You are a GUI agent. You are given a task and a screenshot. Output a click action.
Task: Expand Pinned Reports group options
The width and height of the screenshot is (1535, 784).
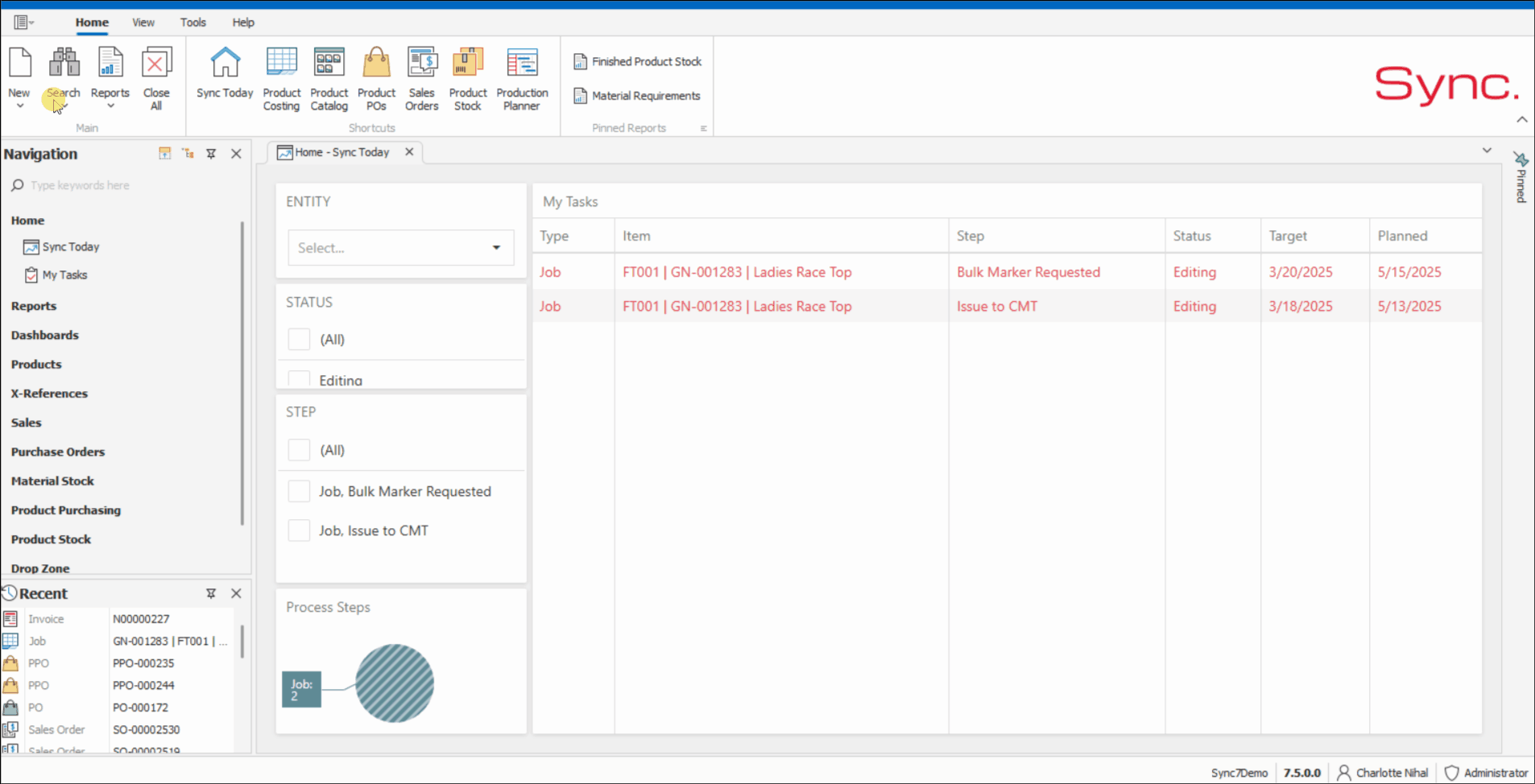(x=703, y=128)
